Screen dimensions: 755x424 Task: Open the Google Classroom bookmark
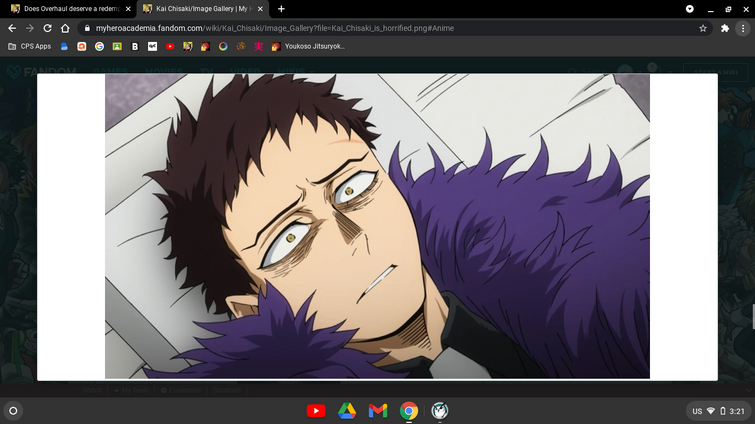(x=117, y=46)
